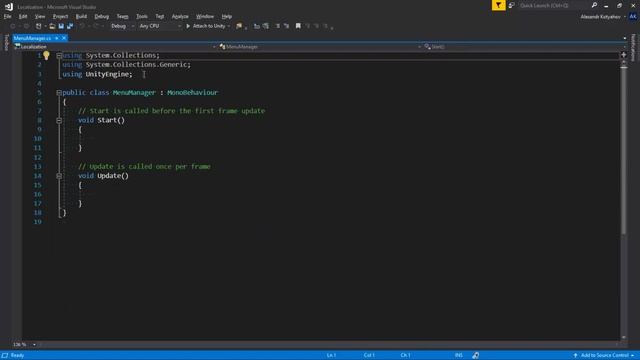Toggle the bookmark toolbar icon

pyautogui.click(x=298, y=26)
